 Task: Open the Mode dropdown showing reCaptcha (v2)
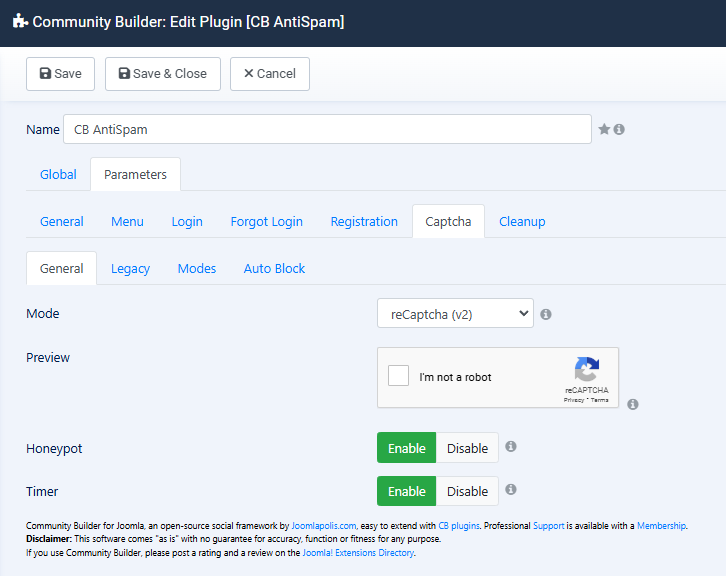coord(455,313)
